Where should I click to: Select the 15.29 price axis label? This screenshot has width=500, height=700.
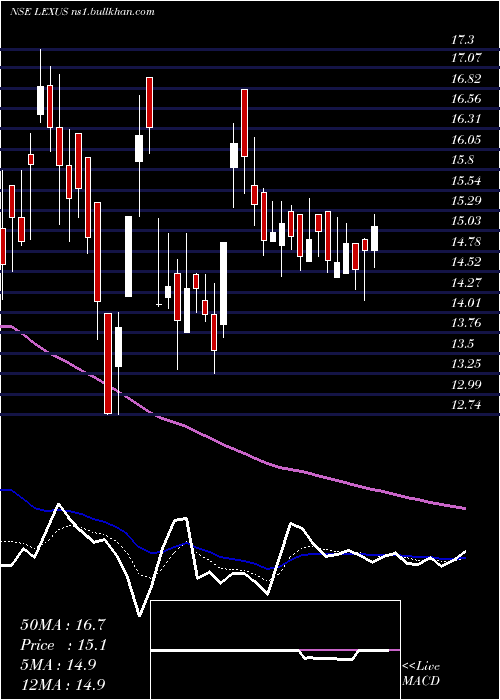coord(467,201)
